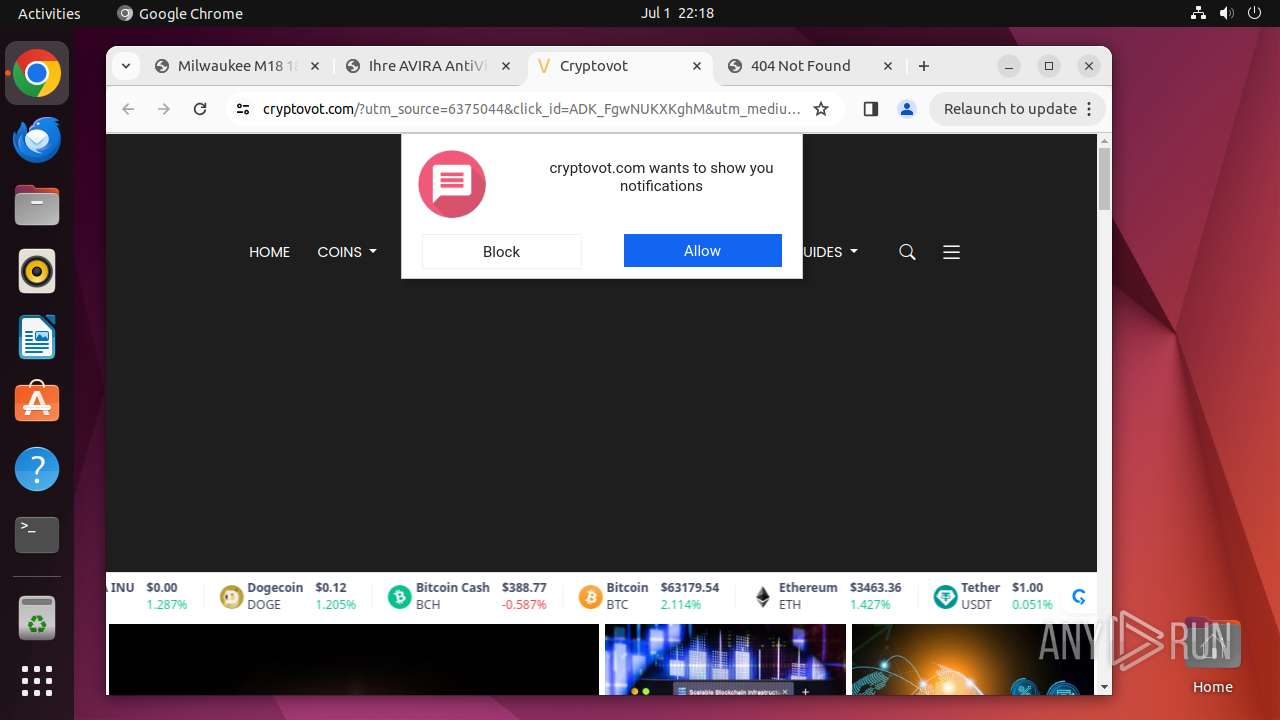Viewport: 1280px width, 720px height.
Task: Click the Bitcoin price $63179.54
Action: 690,588
